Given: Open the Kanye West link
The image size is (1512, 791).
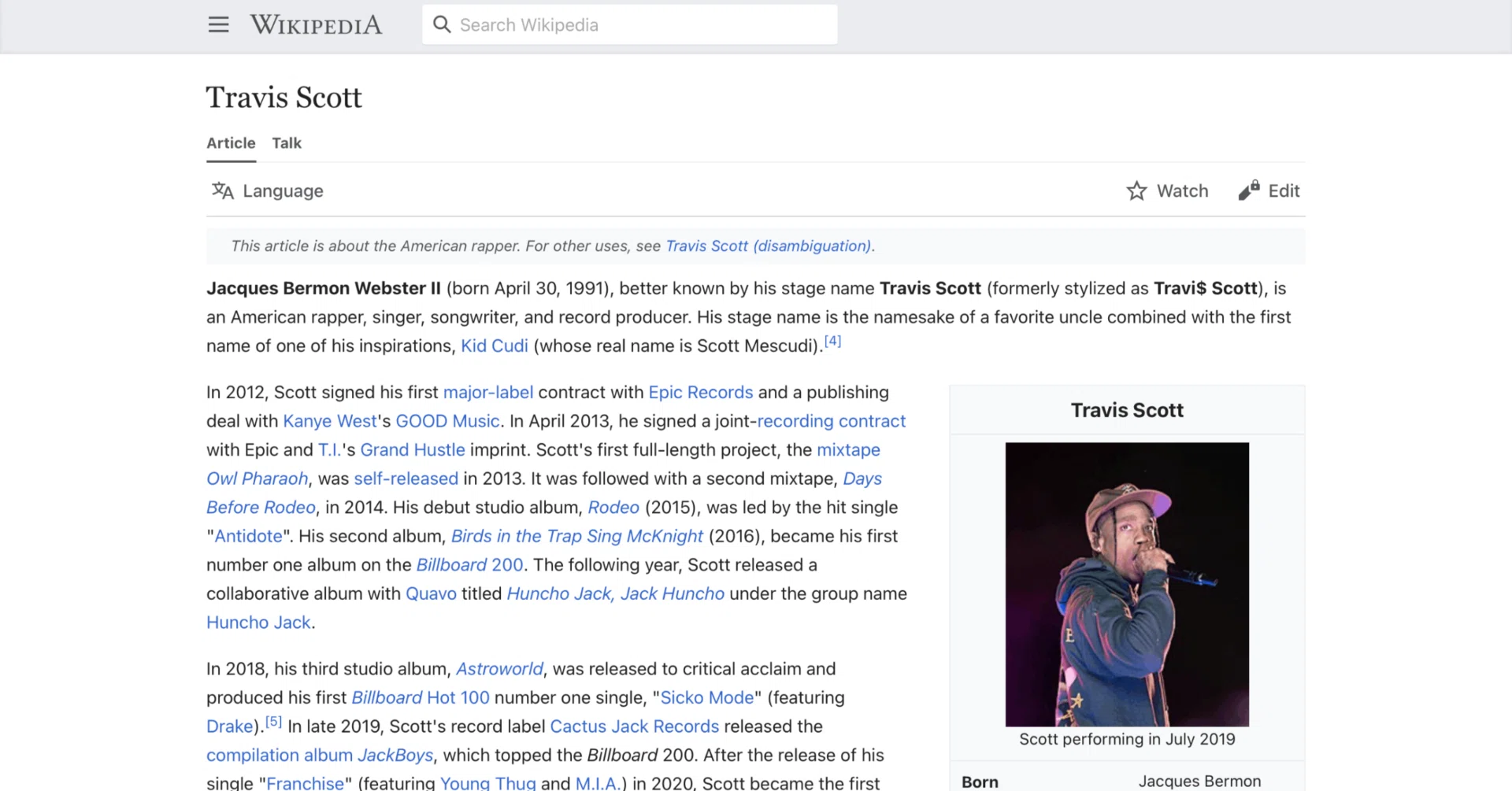Looking at the screenshot, I should tap(330, 421).
